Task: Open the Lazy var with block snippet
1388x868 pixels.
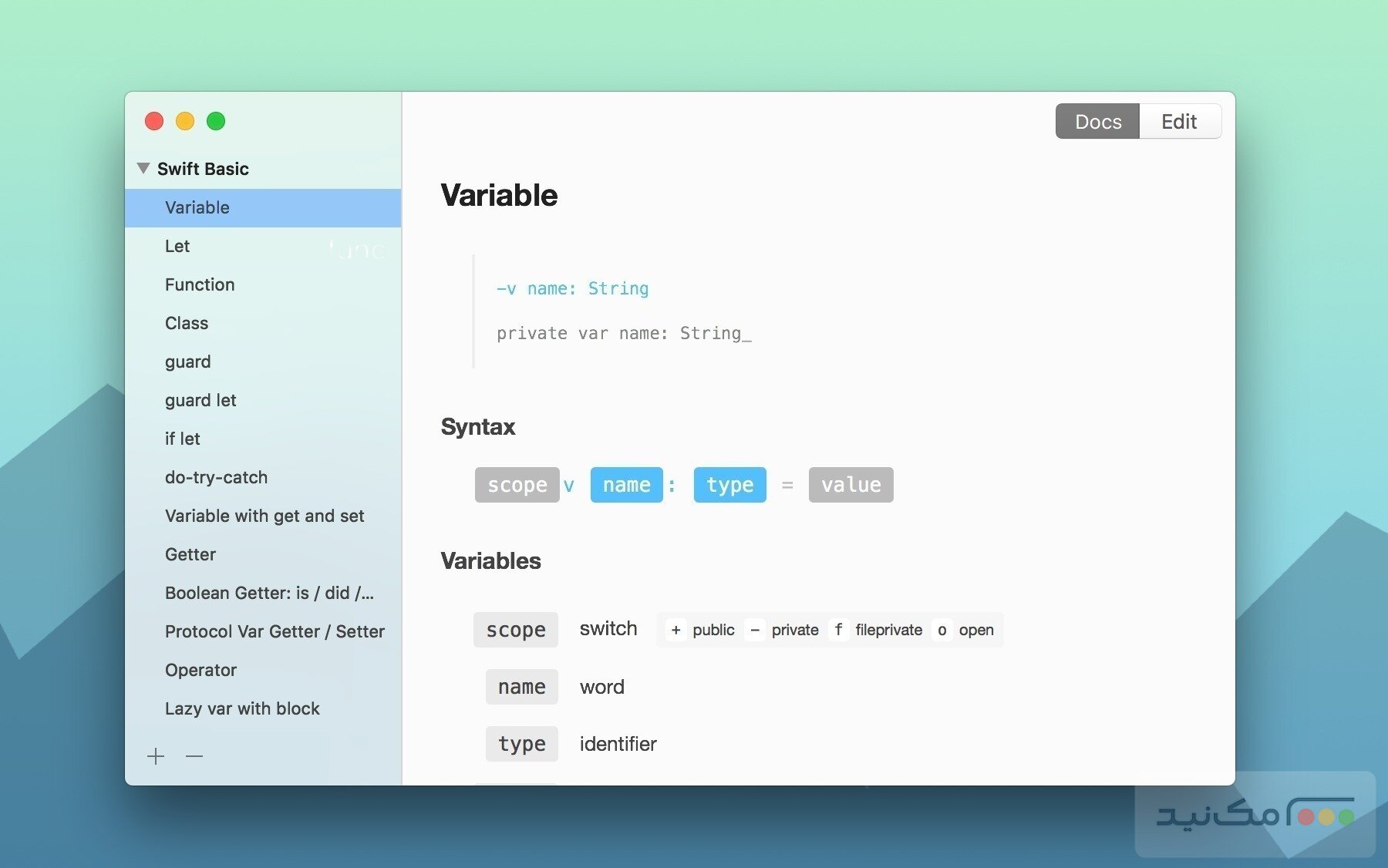Action: (x=242, y=708)
